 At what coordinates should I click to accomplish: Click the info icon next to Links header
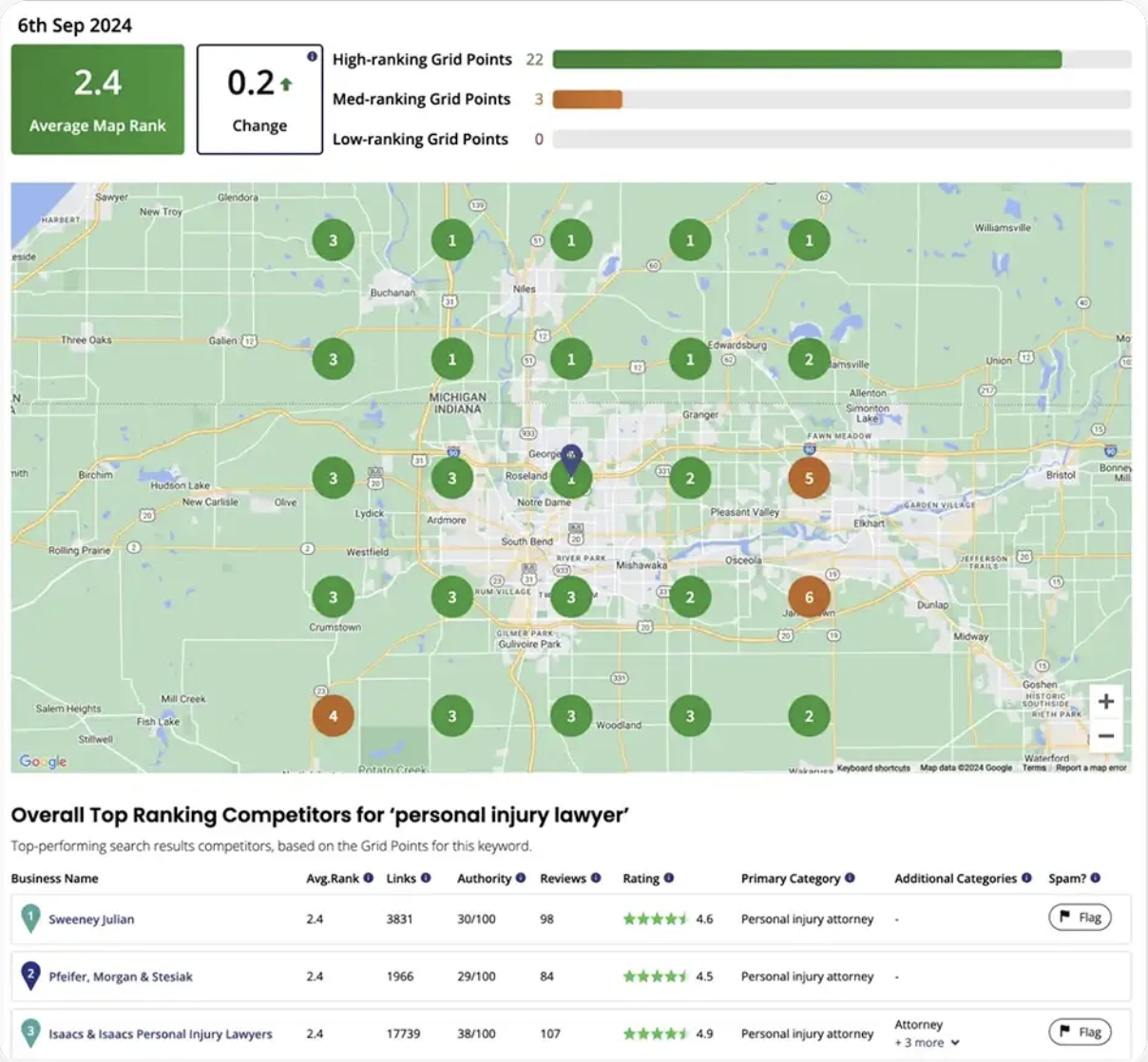426,878
